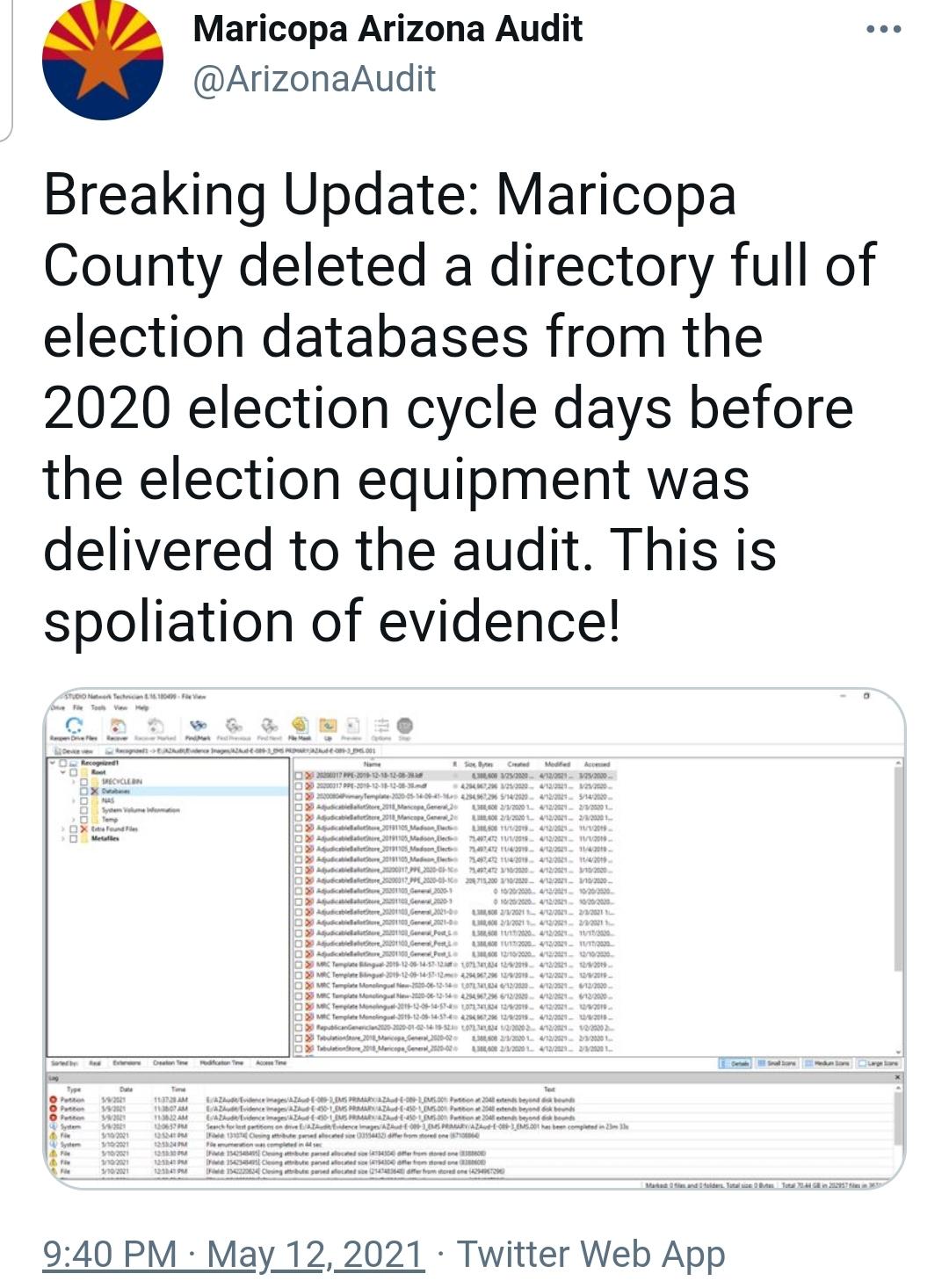This screenshot has height=1288, width=949.
Task: Check the Databases folder checkbox
Action: click(x=83, y=791)
